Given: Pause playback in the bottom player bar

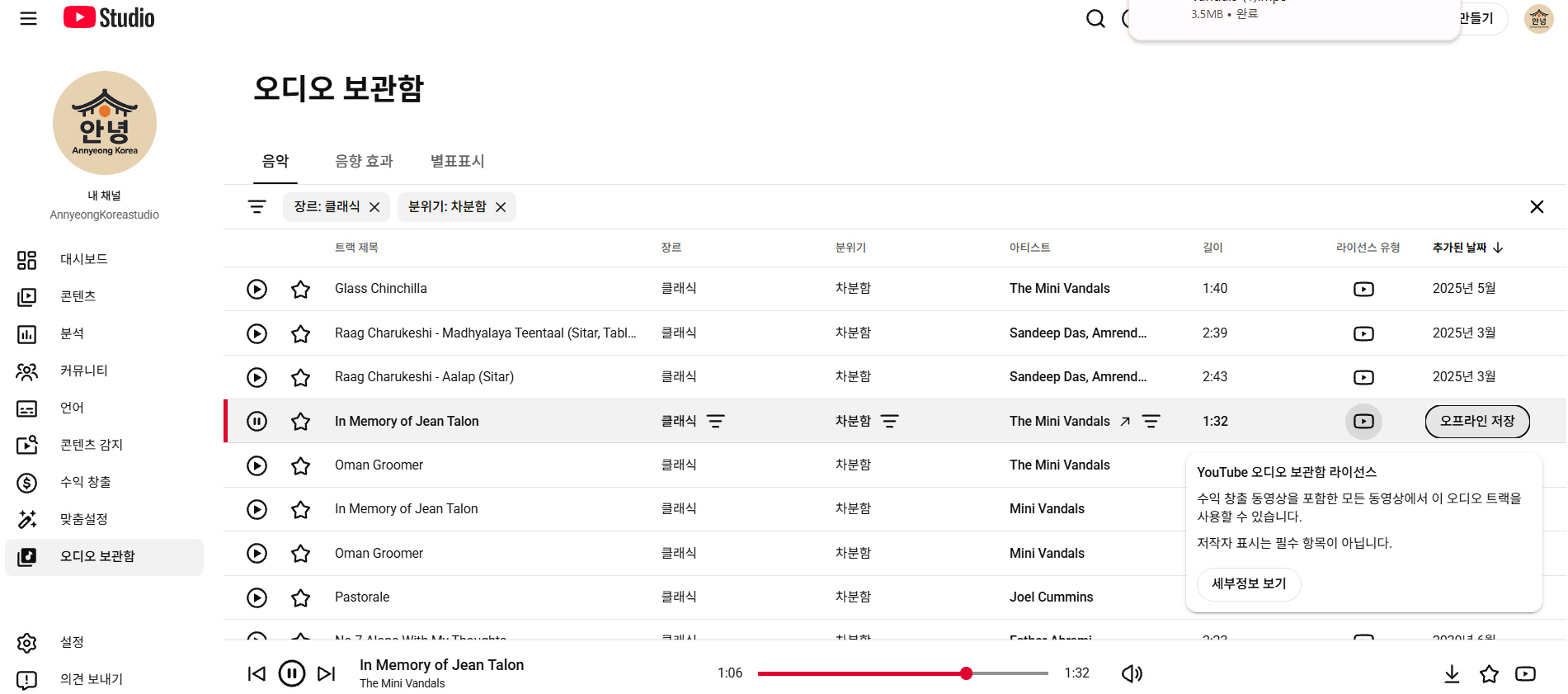Looking at the screenshot, I should pos(292,673).
